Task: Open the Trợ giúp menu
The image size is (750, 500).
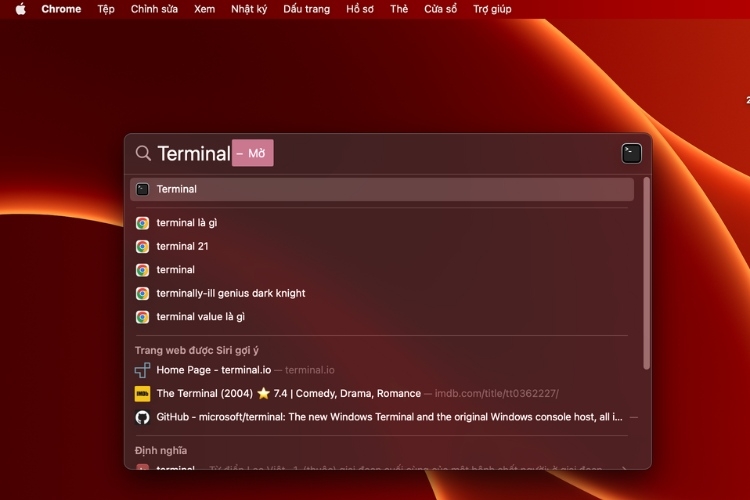Action: [492, 9]
